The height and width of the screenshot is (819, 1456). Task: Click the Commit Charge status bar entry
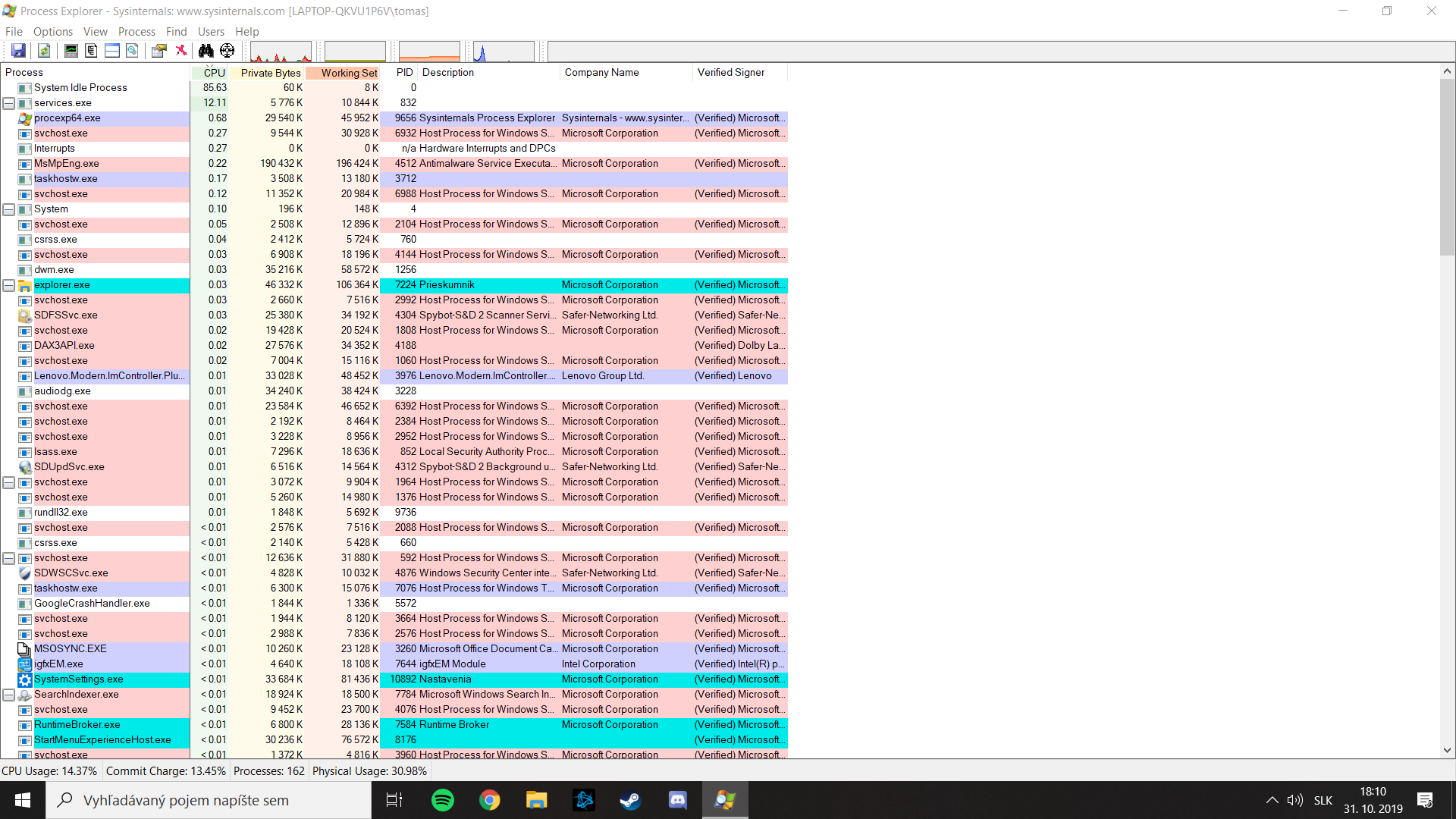166,771
